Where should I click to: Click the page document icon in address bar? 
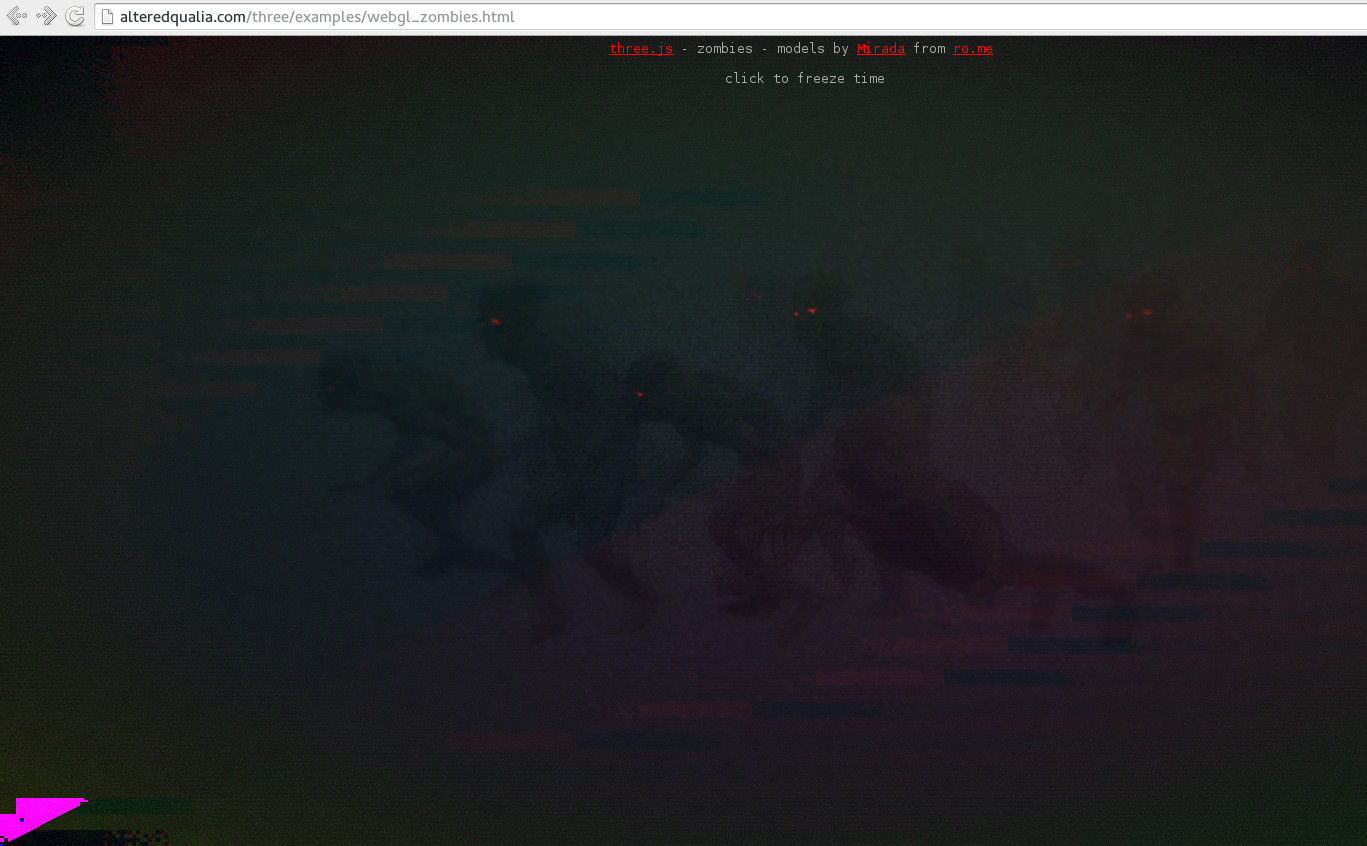coord(108,17)
